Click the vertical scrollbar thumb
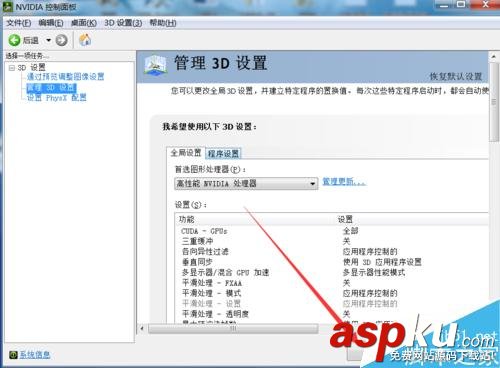 (x=494, y=102)
